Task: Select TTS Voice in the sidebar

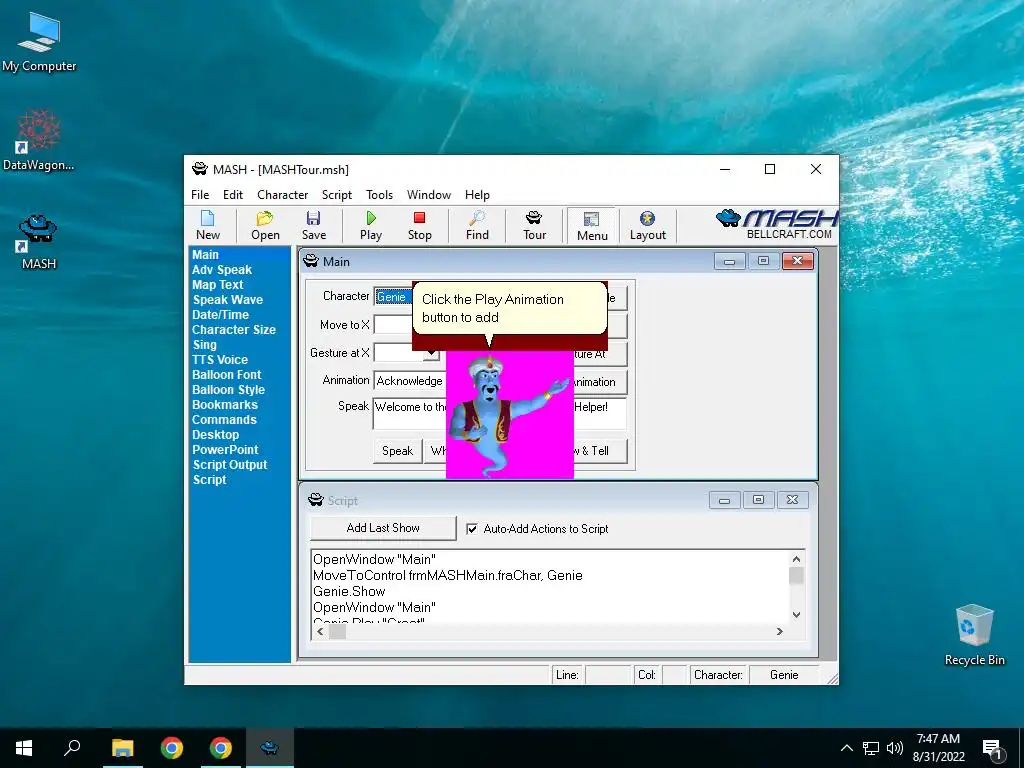Action: click(219, 360)
